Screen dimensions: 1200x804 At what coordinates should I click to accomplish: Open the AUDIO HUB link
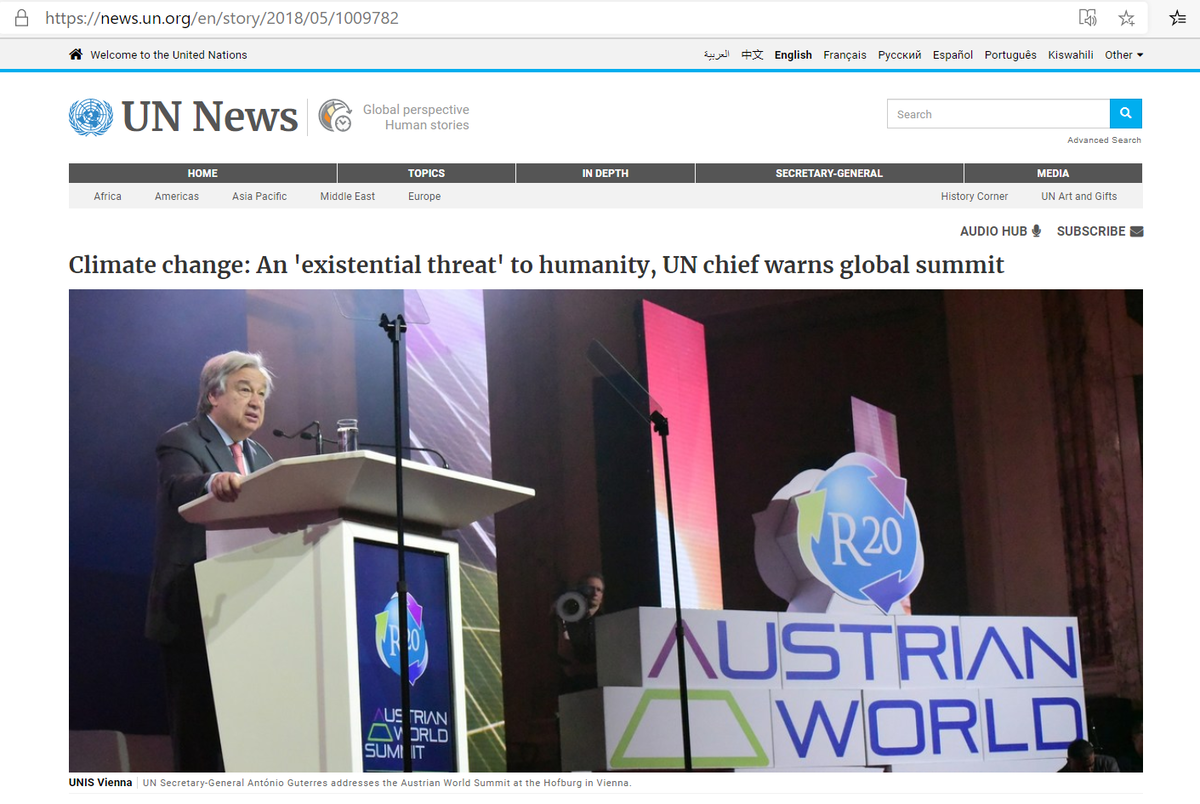pyautogui.click(x=993, y=231)
